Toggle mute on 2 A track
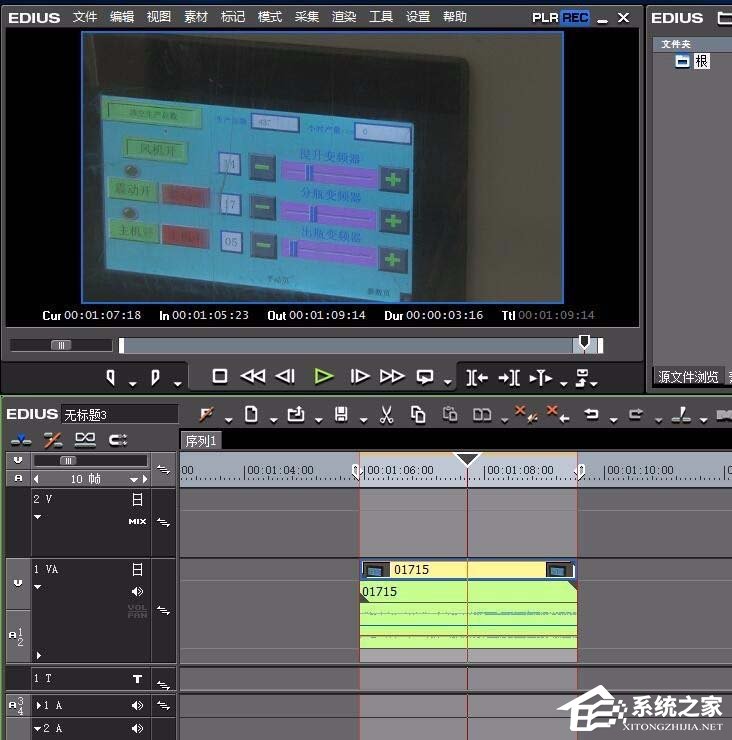 tap(137, 728)
